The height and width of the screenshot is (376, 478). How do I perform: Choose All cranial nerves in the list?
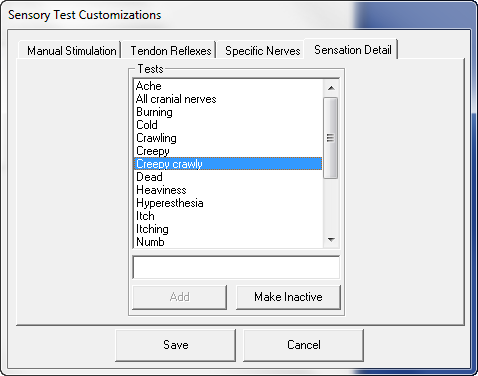pos(228,99)
